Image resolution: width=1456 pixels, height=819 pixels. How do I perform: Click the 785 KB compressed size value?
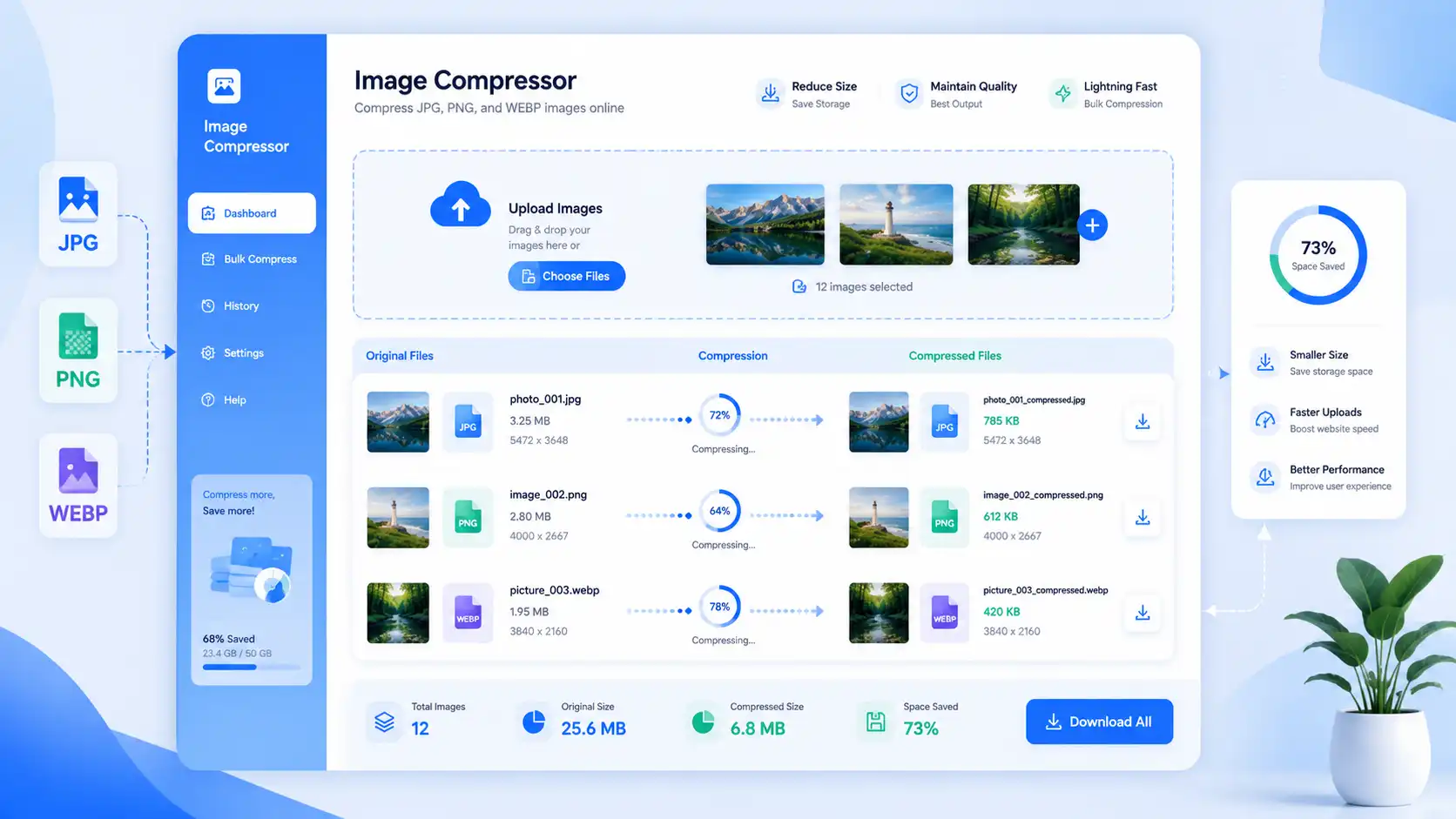point(1001,420)
